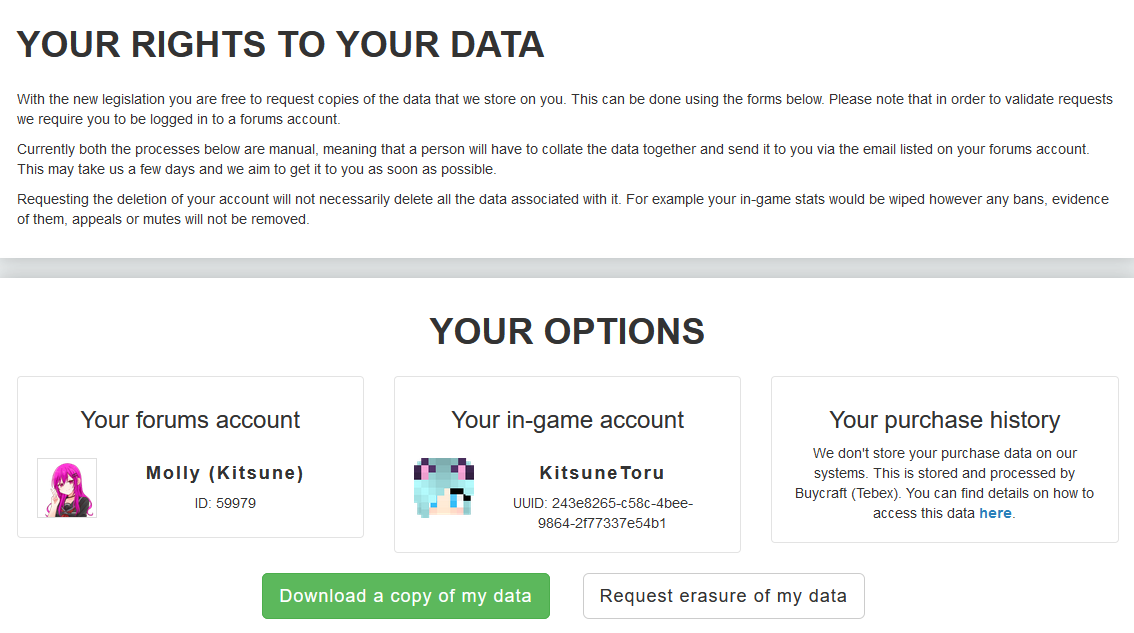
Task: Click the pink-haired forum avatar image
Action: pos(67,488)
